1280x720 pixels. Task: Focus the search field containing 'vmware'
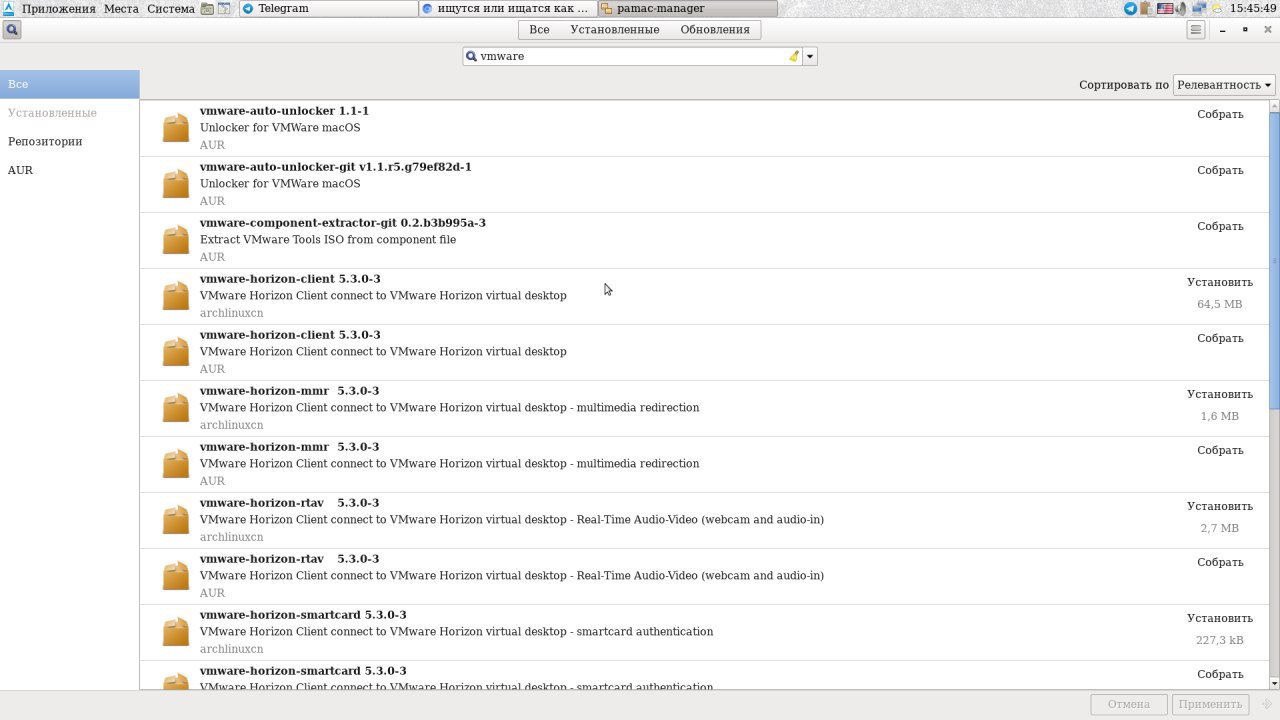click(632, 56)
